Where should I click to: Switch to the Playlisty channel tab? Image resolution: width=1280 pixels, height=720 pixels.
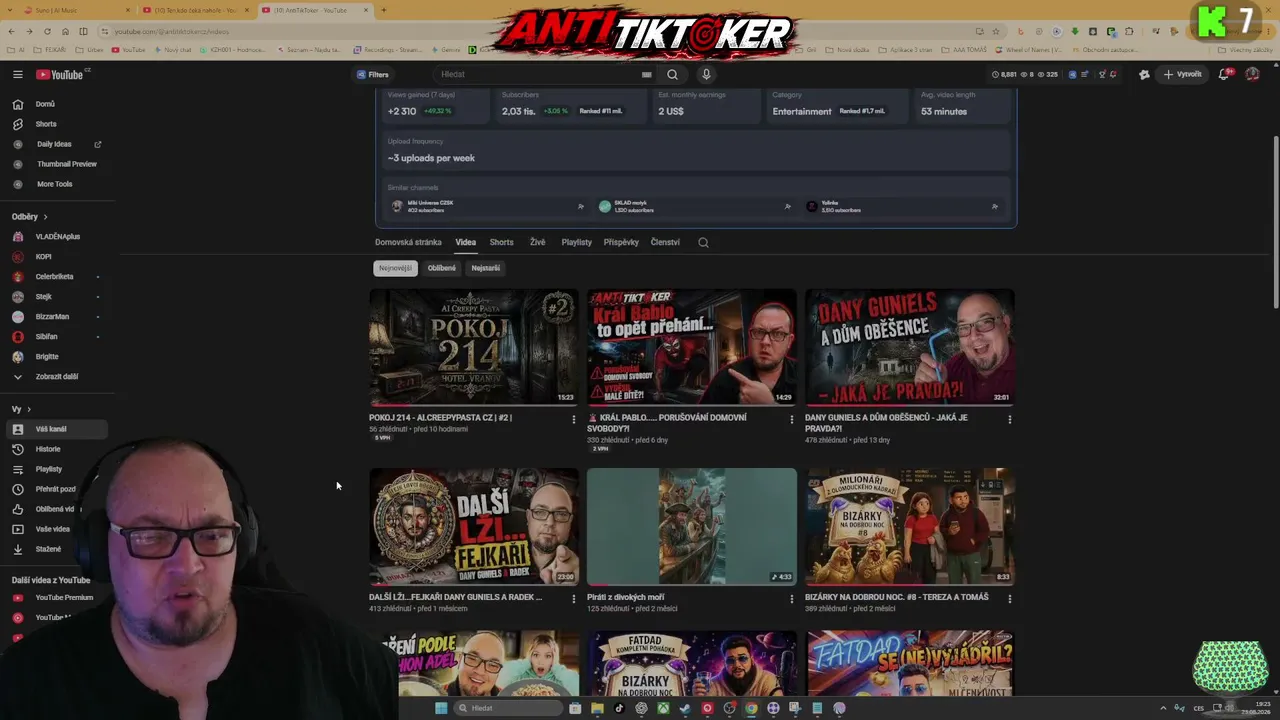[x=577, y=242]
